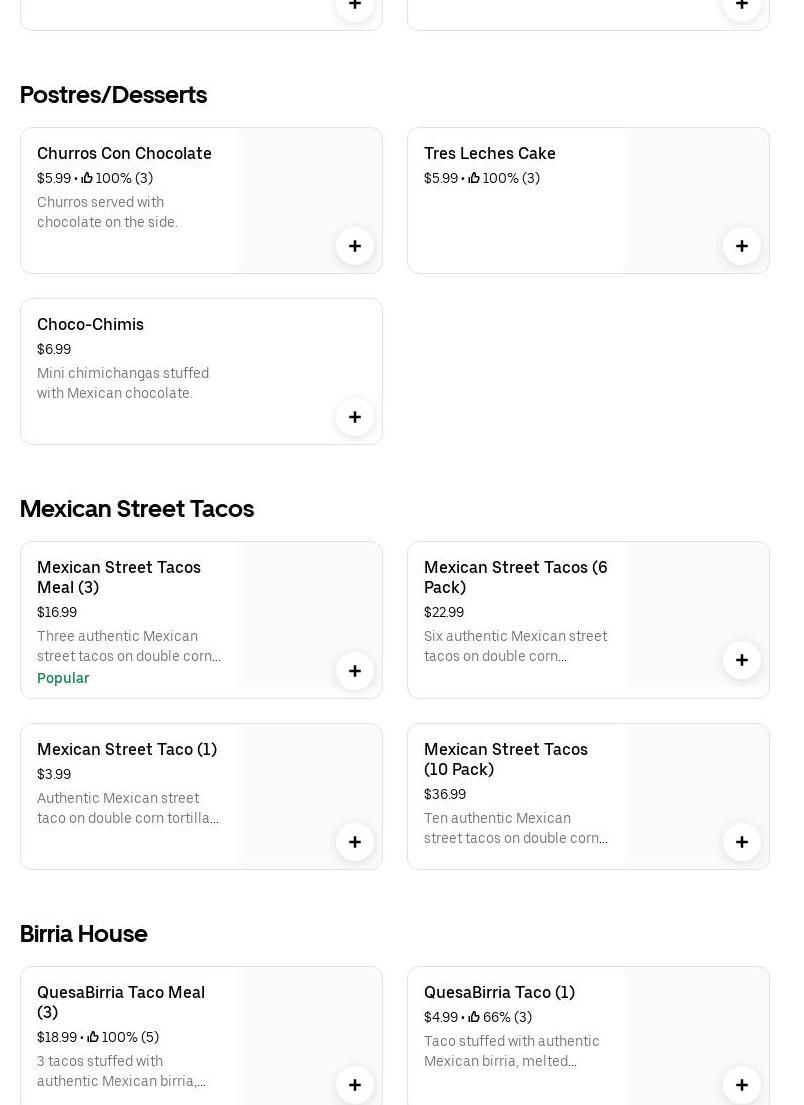Add QuesaBirria Taco (1) to cart
The image size is (804, 1105).
[742, 1085]
